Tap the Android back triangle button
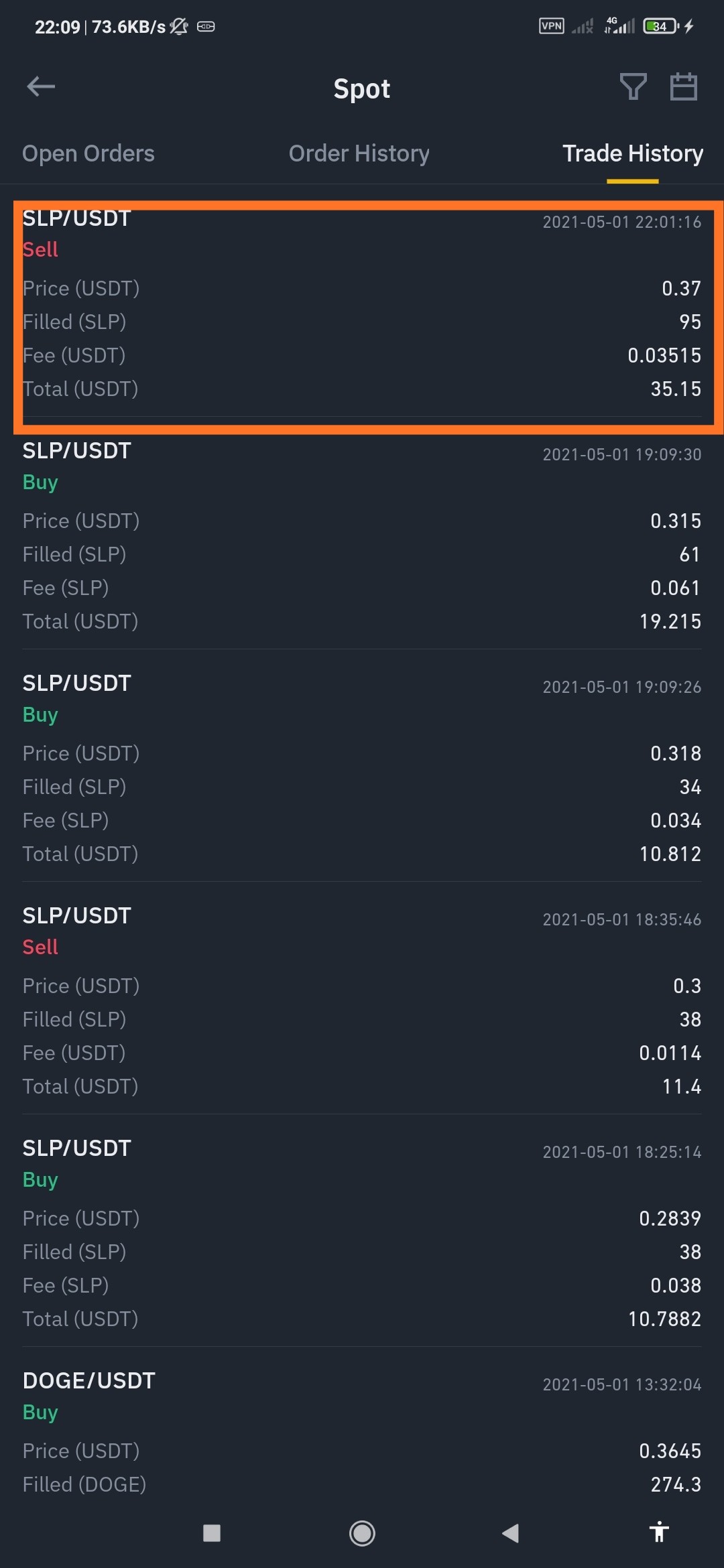This screenshot has width=724, height=1568. pos(511,1532)
